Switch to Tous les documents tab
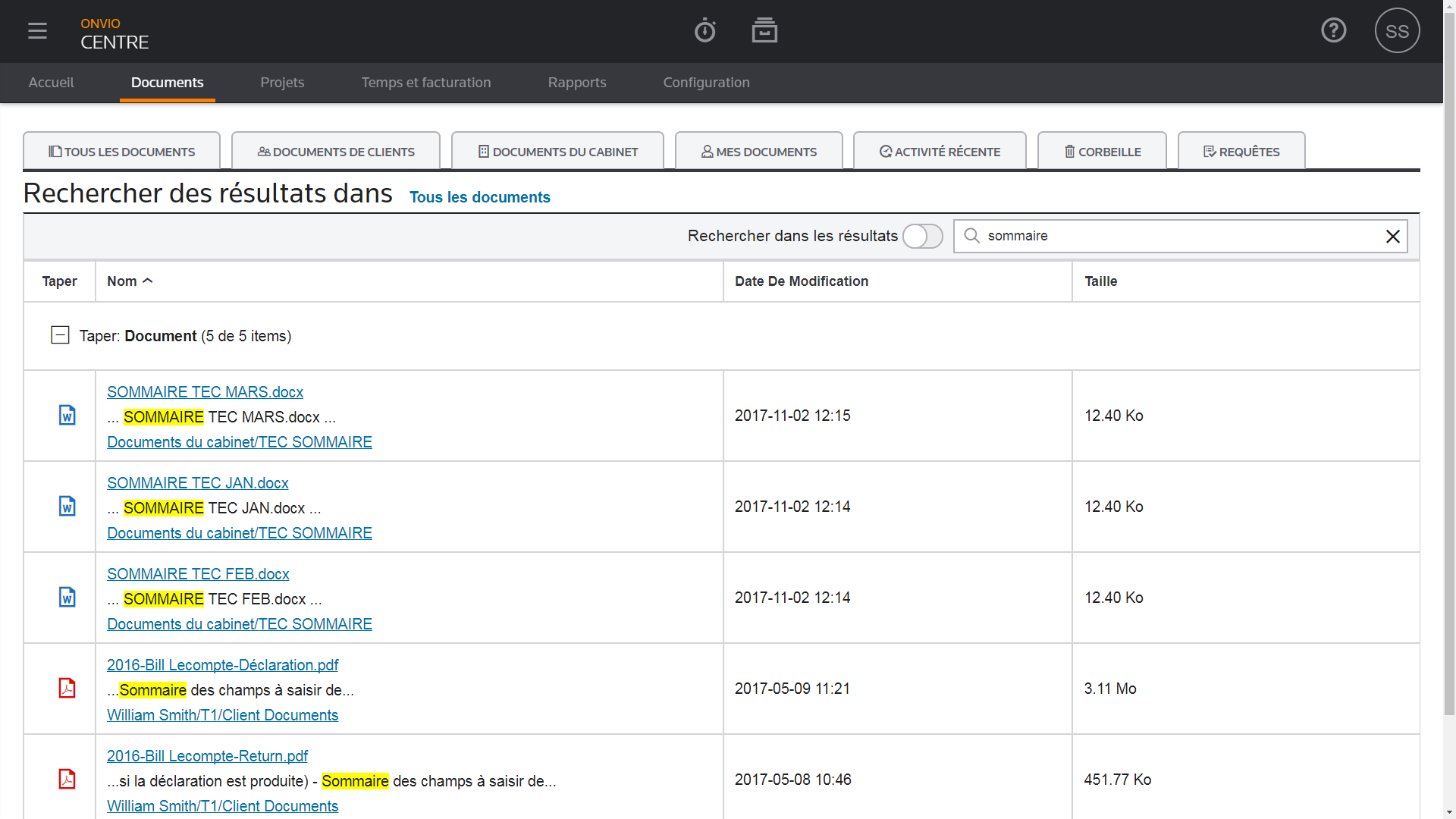The image size is (1456, 819). [122, 151]
